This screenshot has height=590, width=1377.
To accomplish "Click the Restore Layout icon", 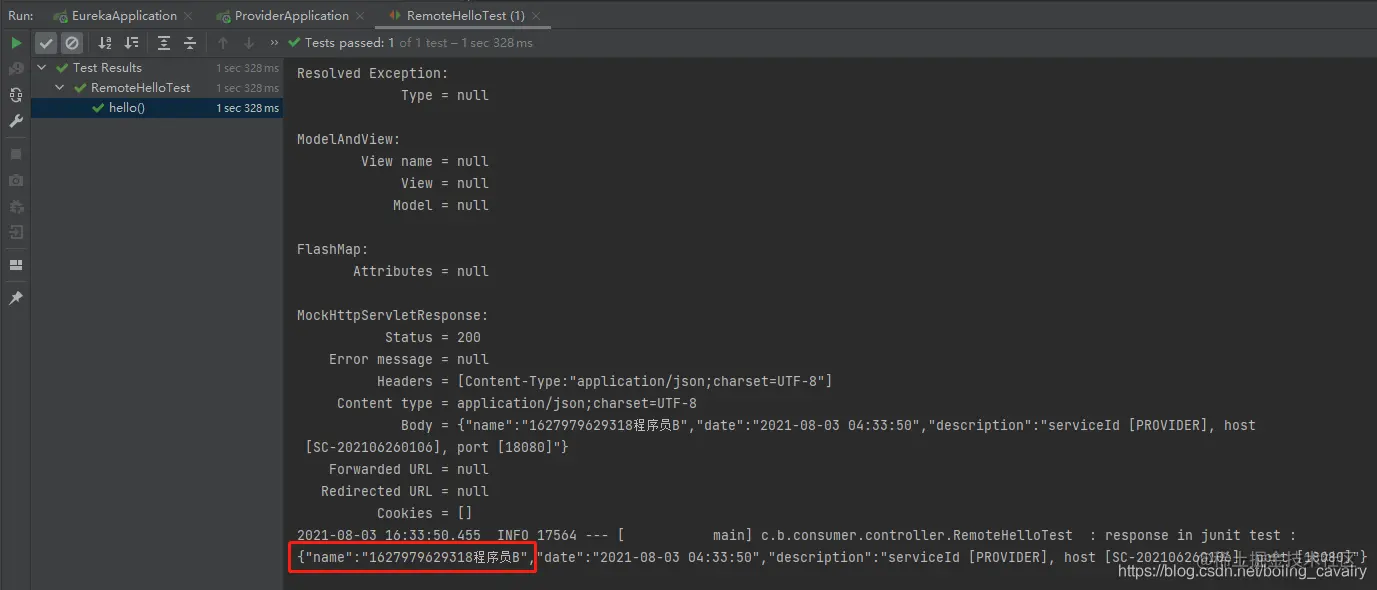I will click(16, 265).
